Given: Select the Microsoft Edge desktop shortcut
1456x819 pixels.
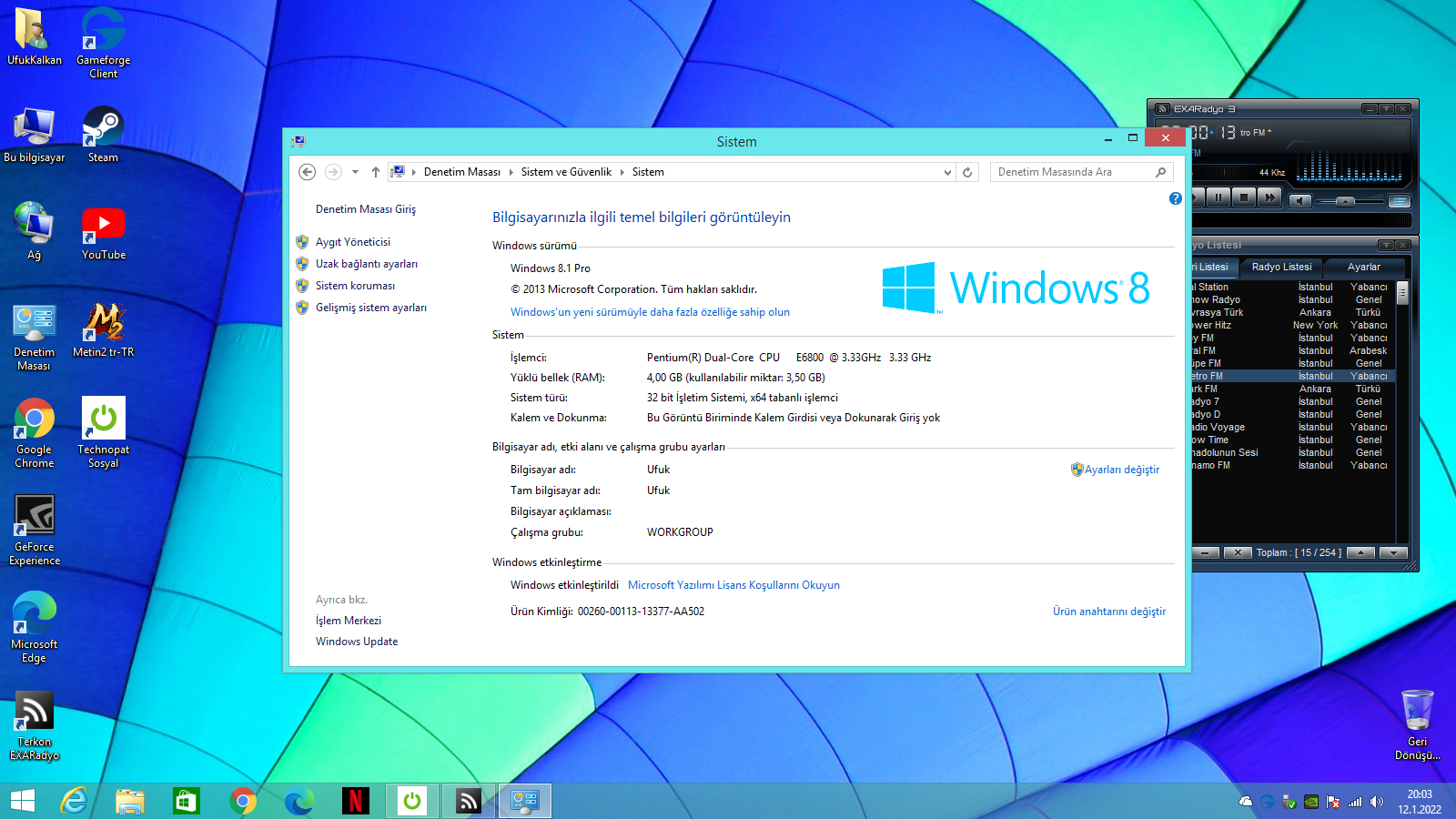Looking at the screenshot, I should click(34, 628).
